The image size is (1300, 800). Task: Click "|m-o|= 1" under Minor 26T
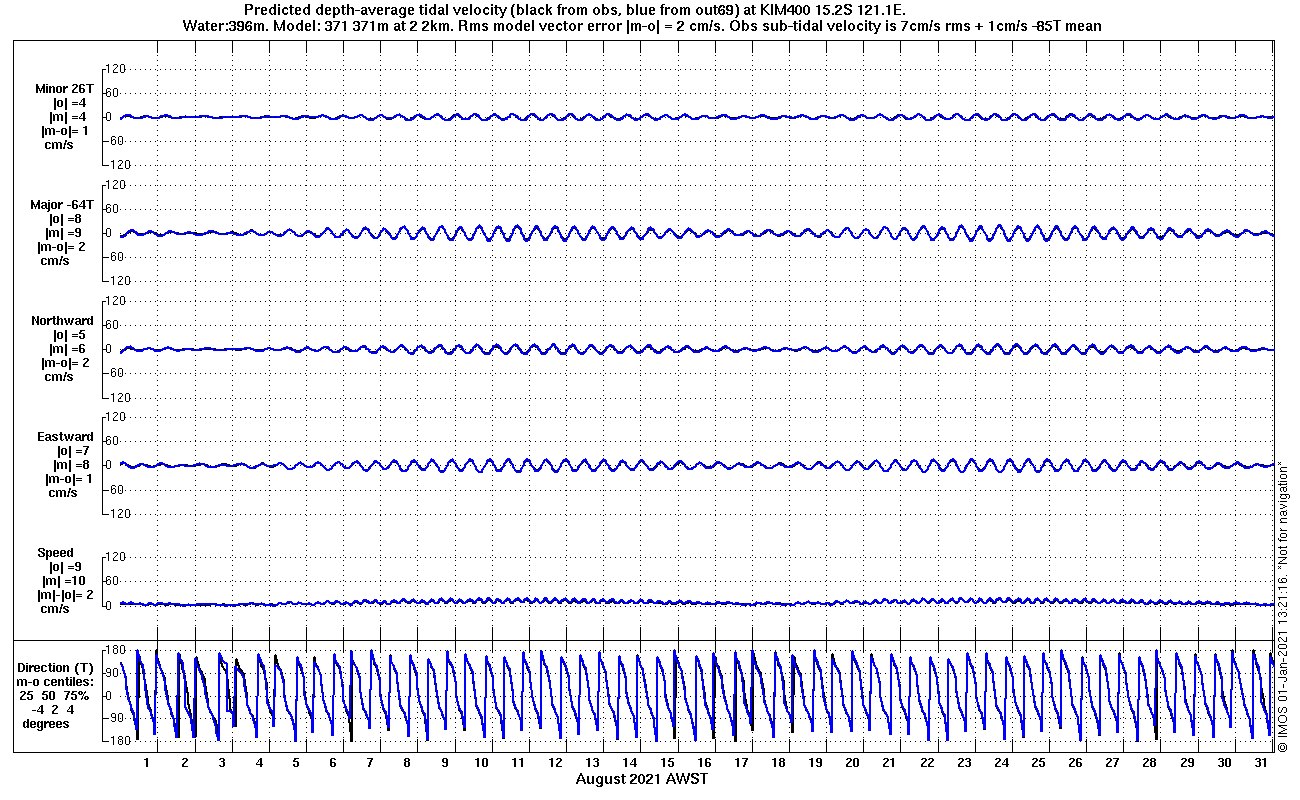coord(65,131)
